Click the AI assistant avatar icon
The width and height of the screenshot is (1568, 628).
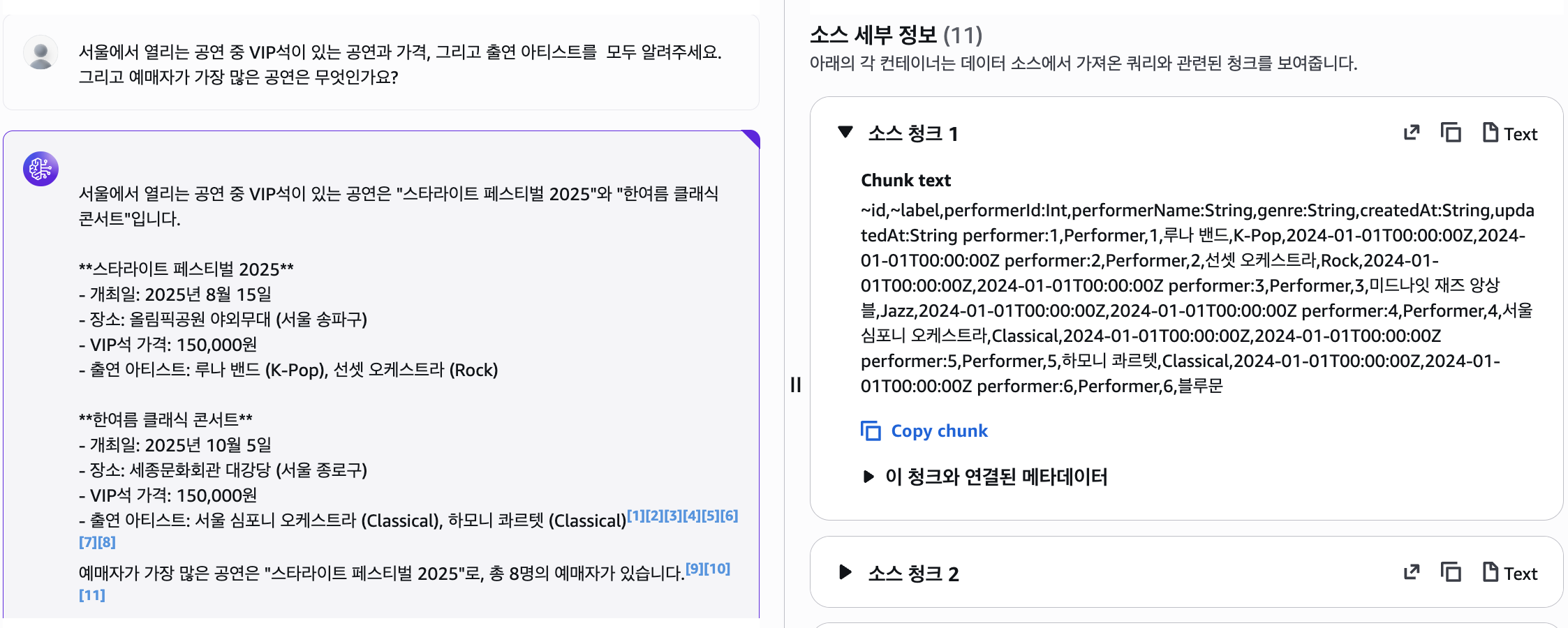40,168
